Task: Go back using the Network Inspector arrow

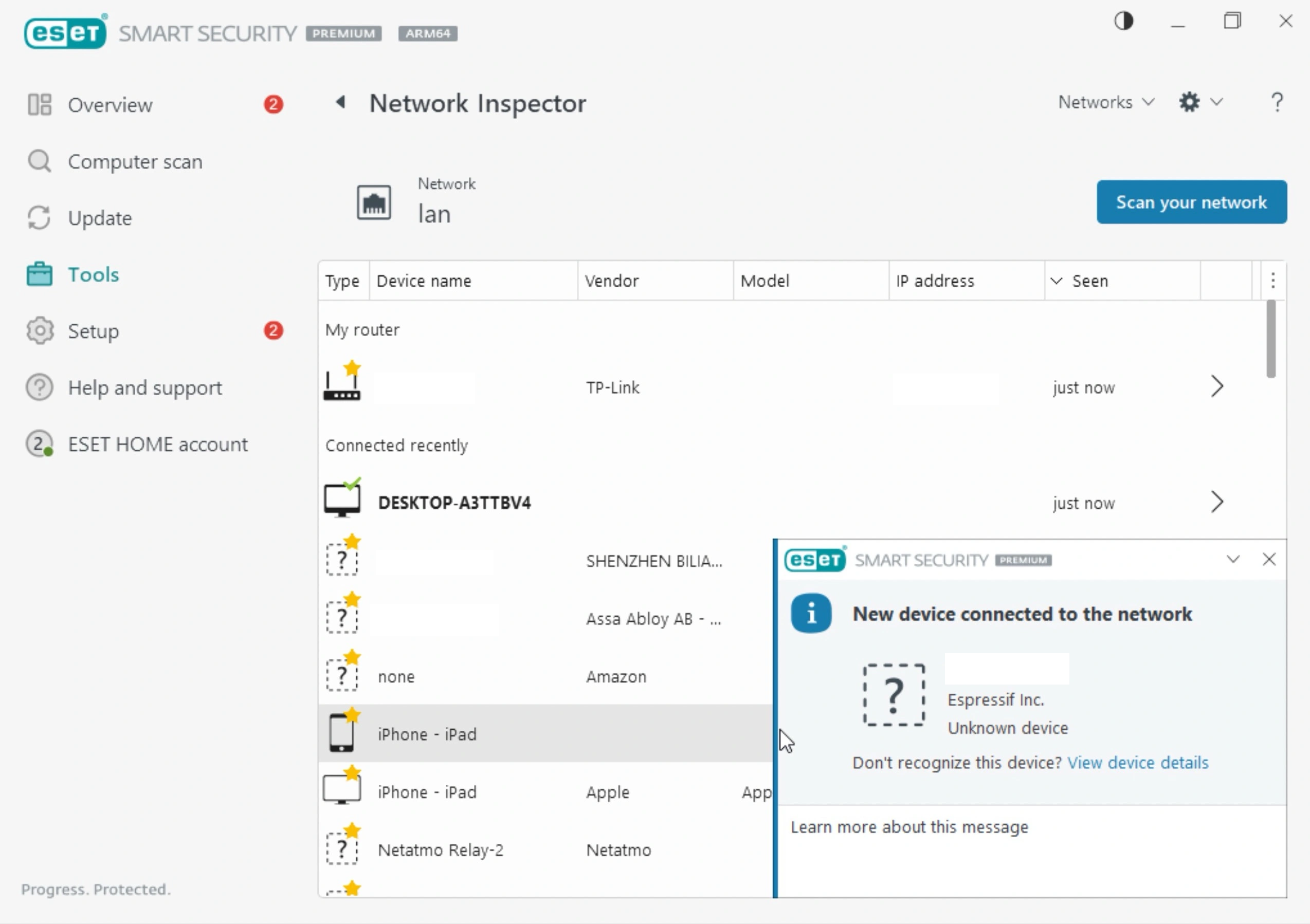Action: tap(341, 102)
